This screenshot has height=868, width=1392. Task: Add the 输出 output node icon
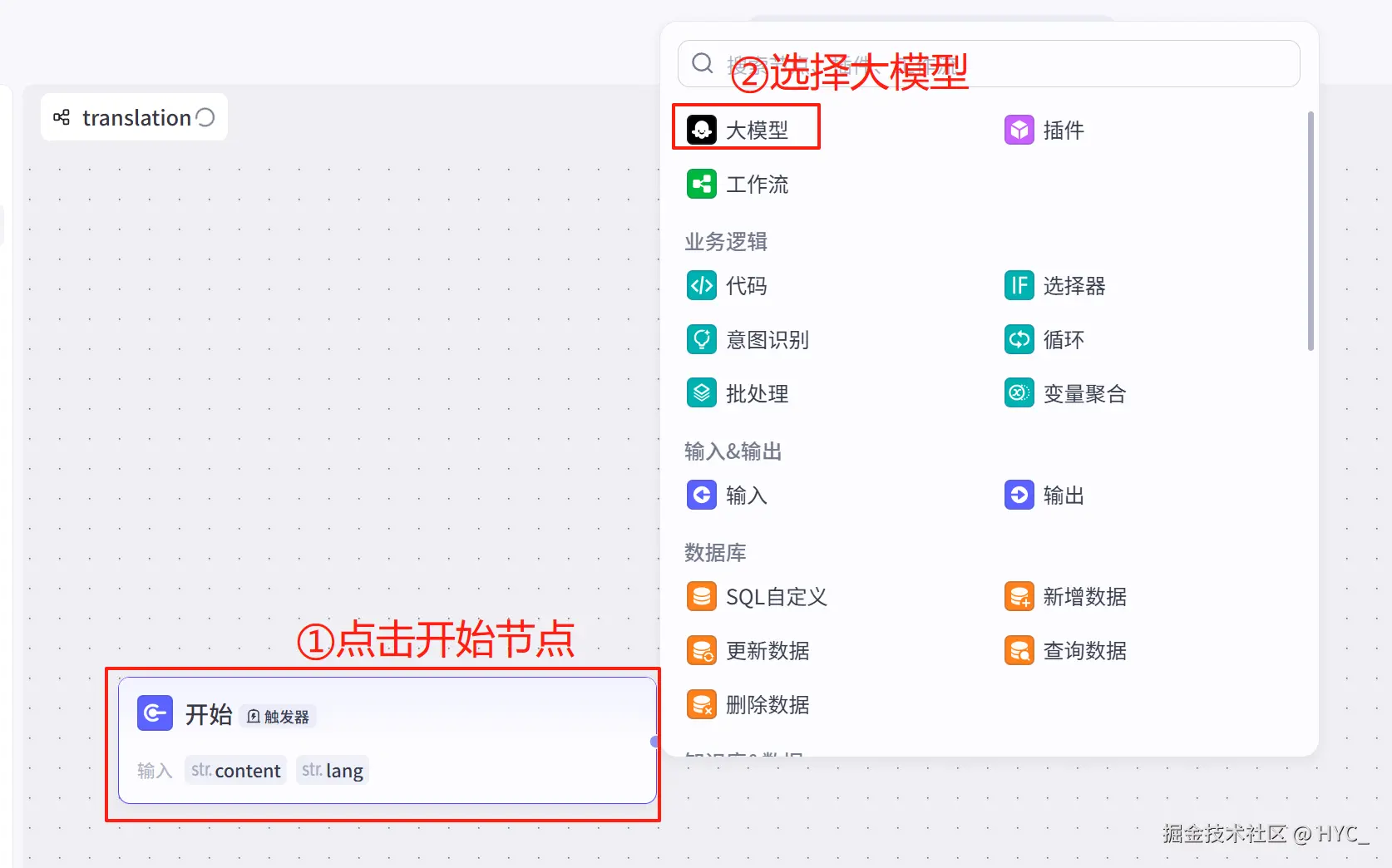1019,495
